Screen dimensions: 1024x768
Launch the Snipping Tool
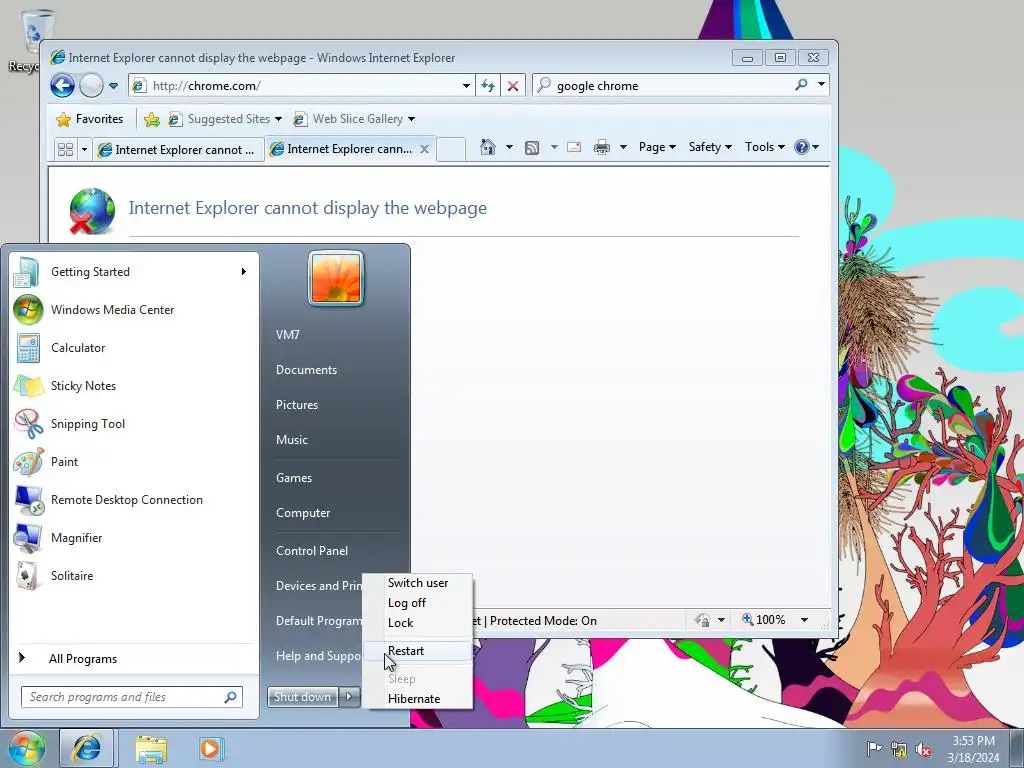[x=133, y=424]
